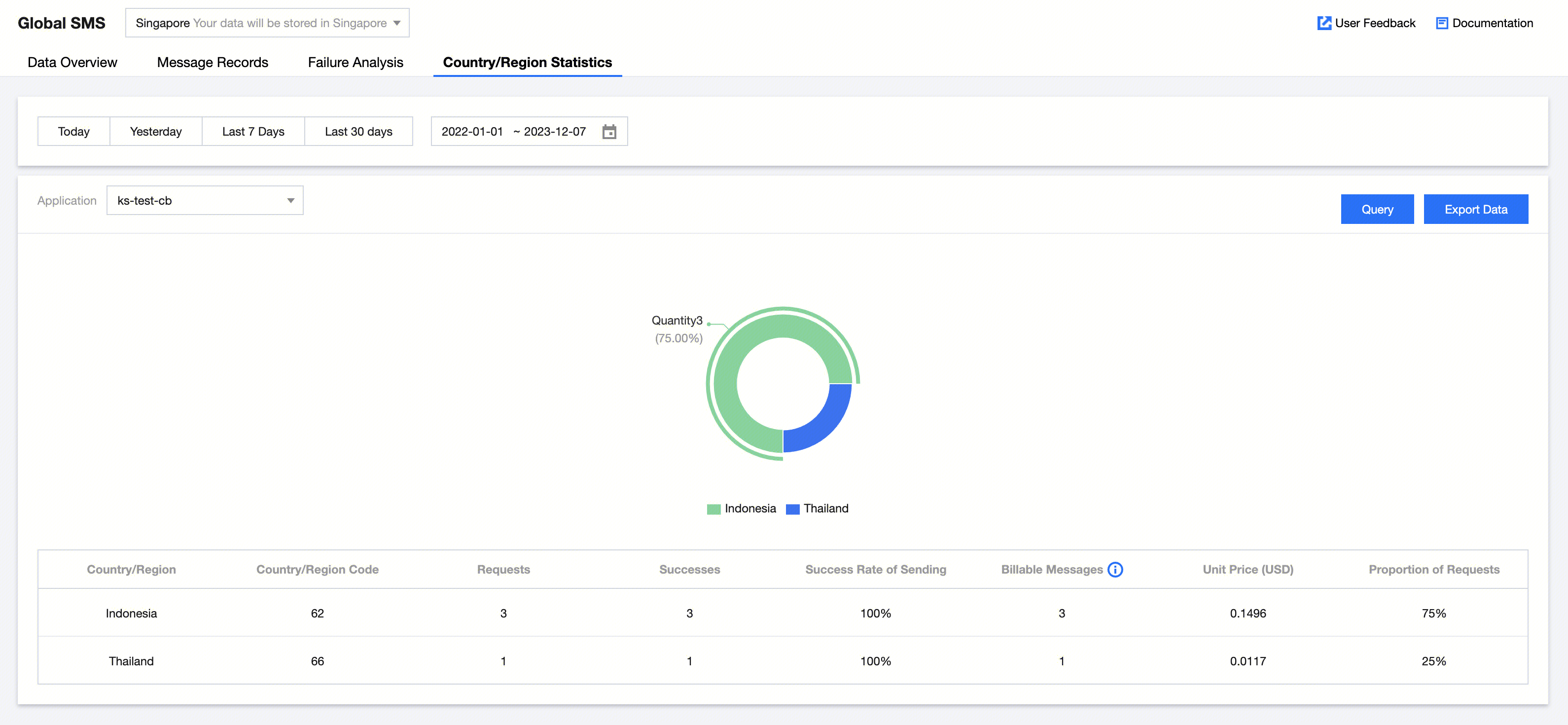Image resolution: width=1568 pixels, height=725 pixels.
Task: Switch to the Data Overview tab
Action: (72, 62)
